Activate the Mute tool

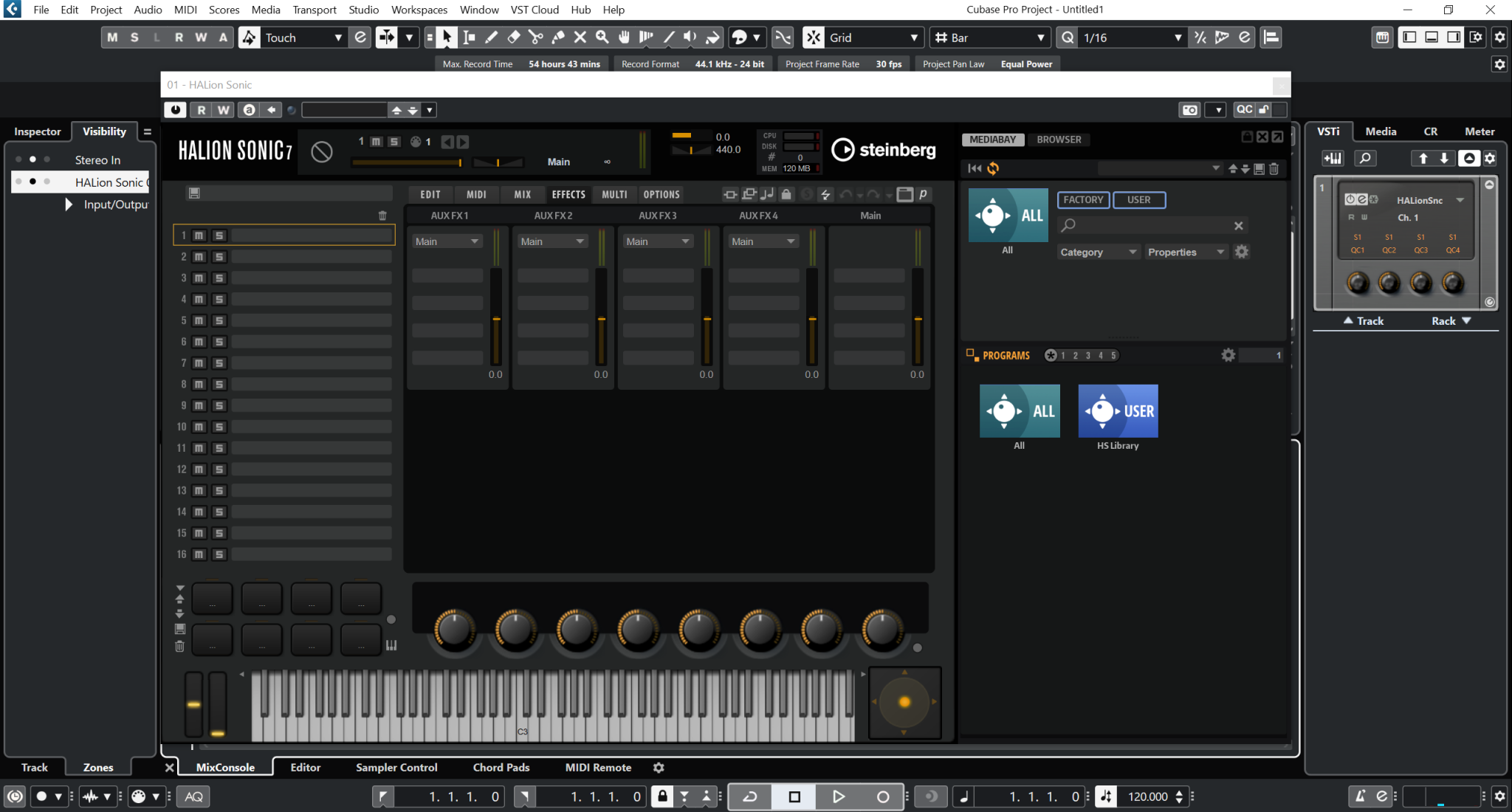(580, 37)
